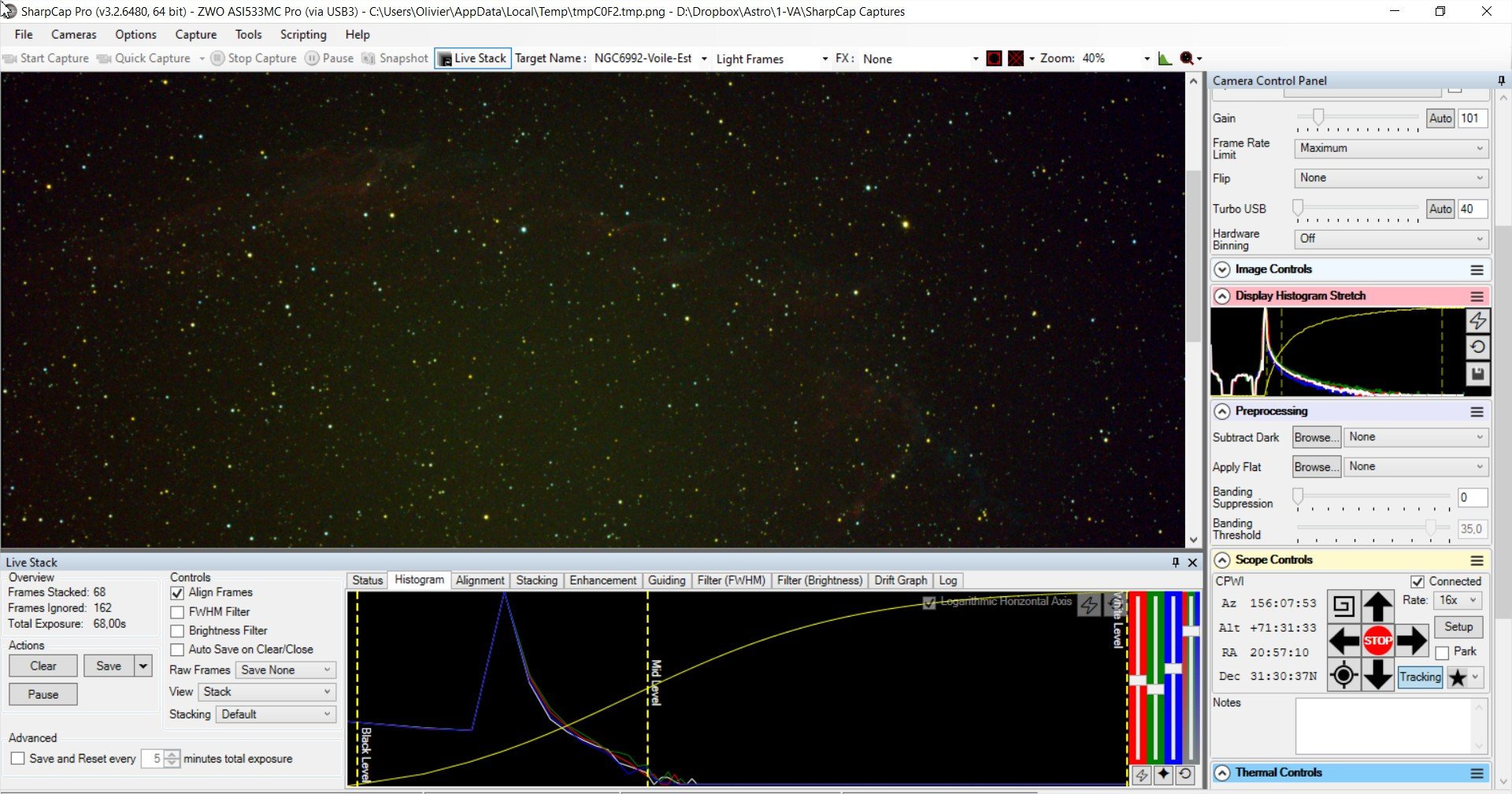
Task: Switch to the Status tab
Action: 367,581
